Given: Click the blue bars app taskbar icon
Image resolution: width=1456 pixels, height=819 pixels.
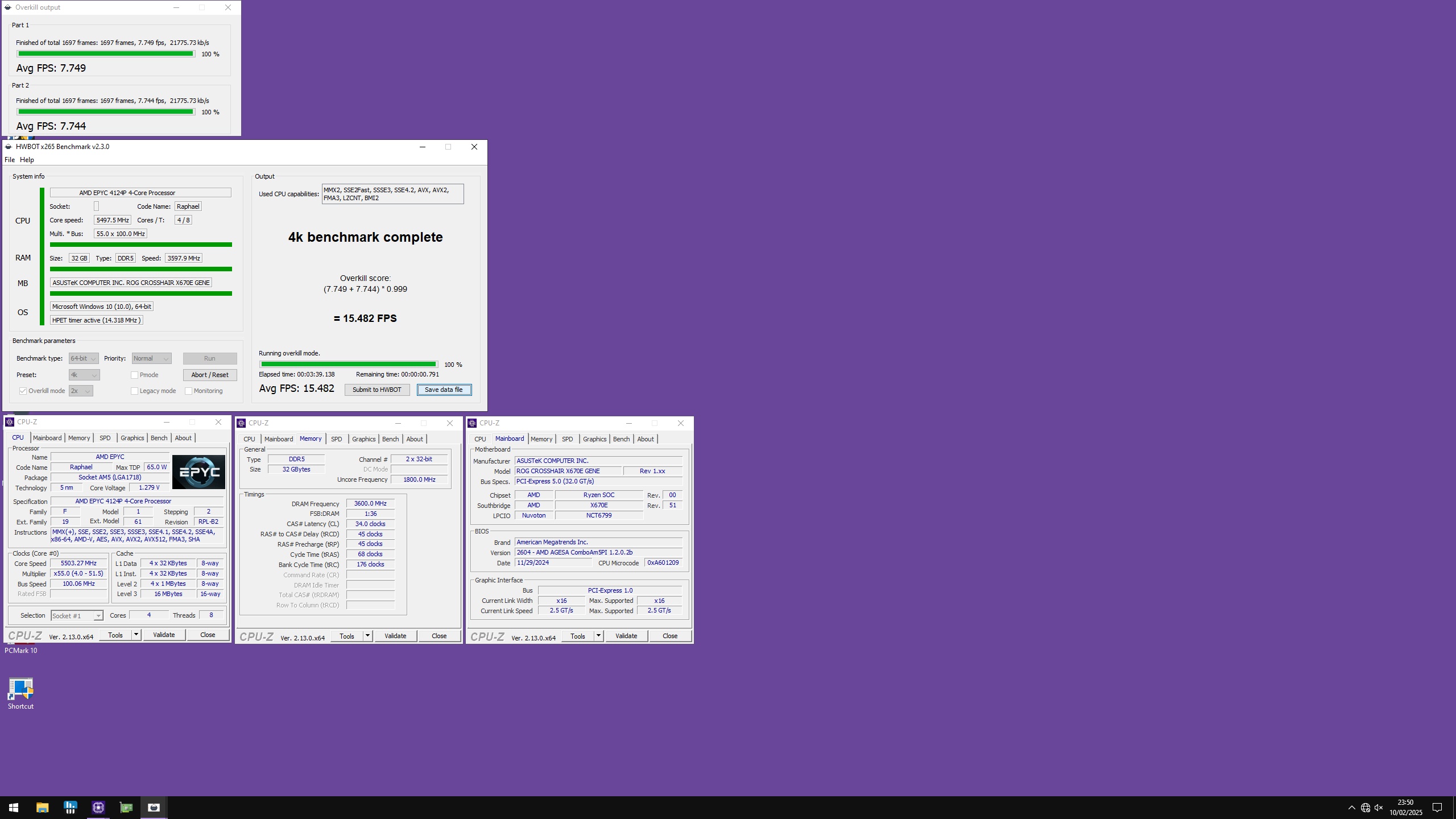Looking at the screenshot, I should 70,807.
